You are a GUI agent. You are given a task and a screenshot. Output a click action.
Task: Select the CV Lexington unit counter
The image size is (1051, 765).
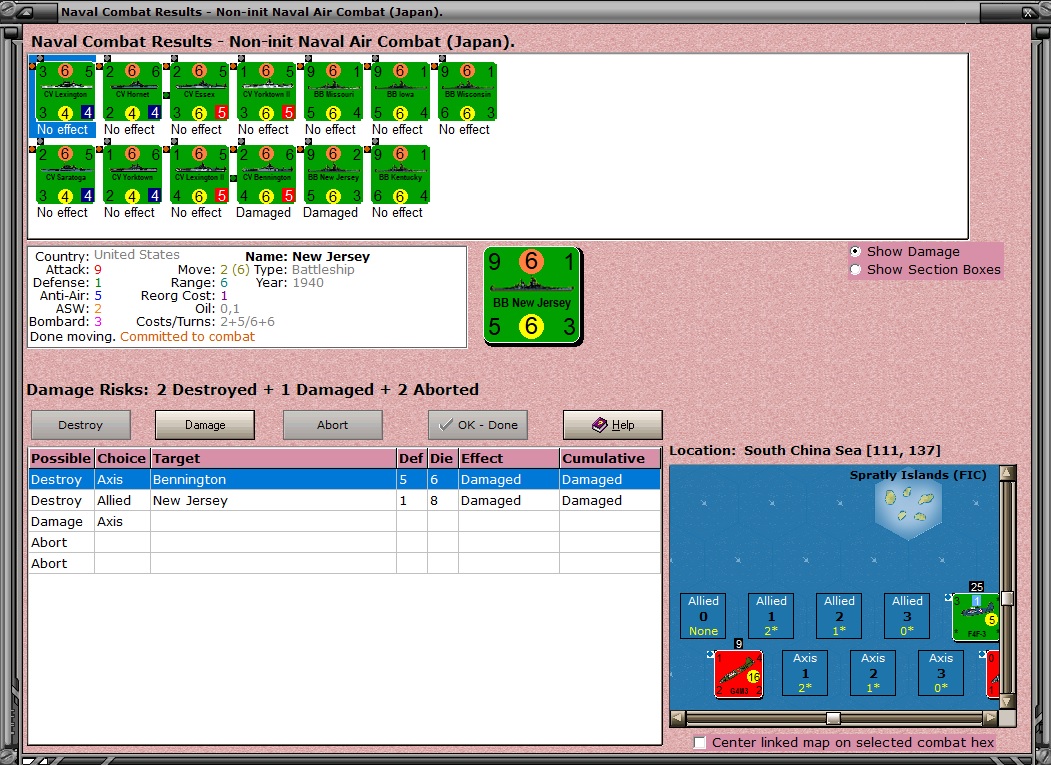click(65, 91)
